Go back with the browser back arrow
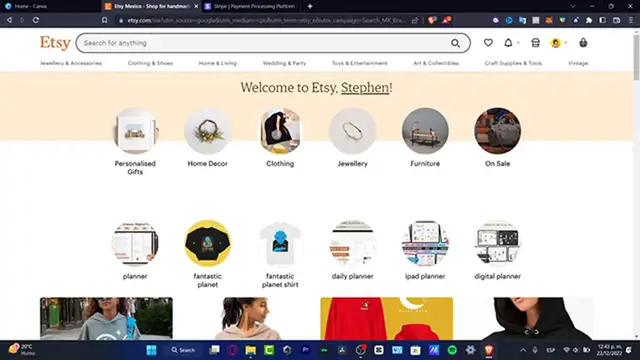This screenshot has height=360, width=640. [x=9, y=20]
